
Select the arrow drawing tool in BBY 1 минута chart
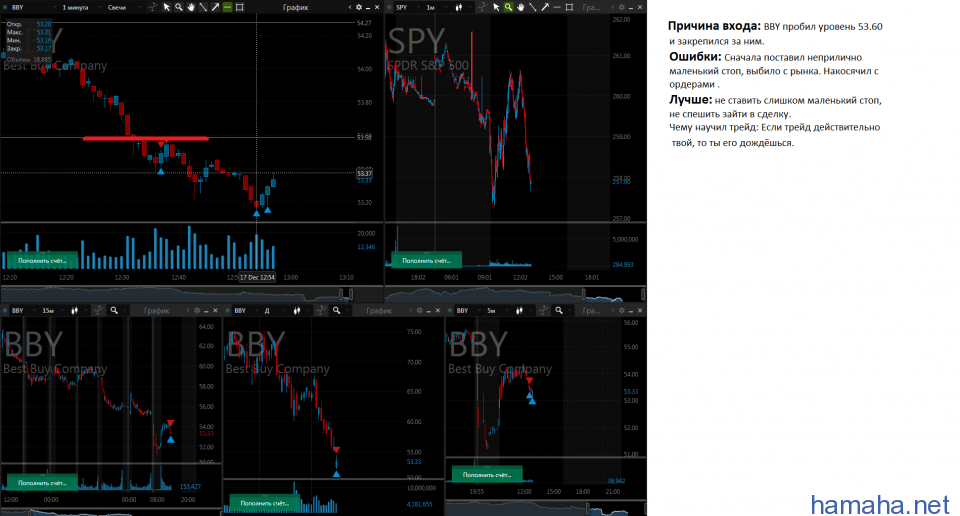pos(216,7)
